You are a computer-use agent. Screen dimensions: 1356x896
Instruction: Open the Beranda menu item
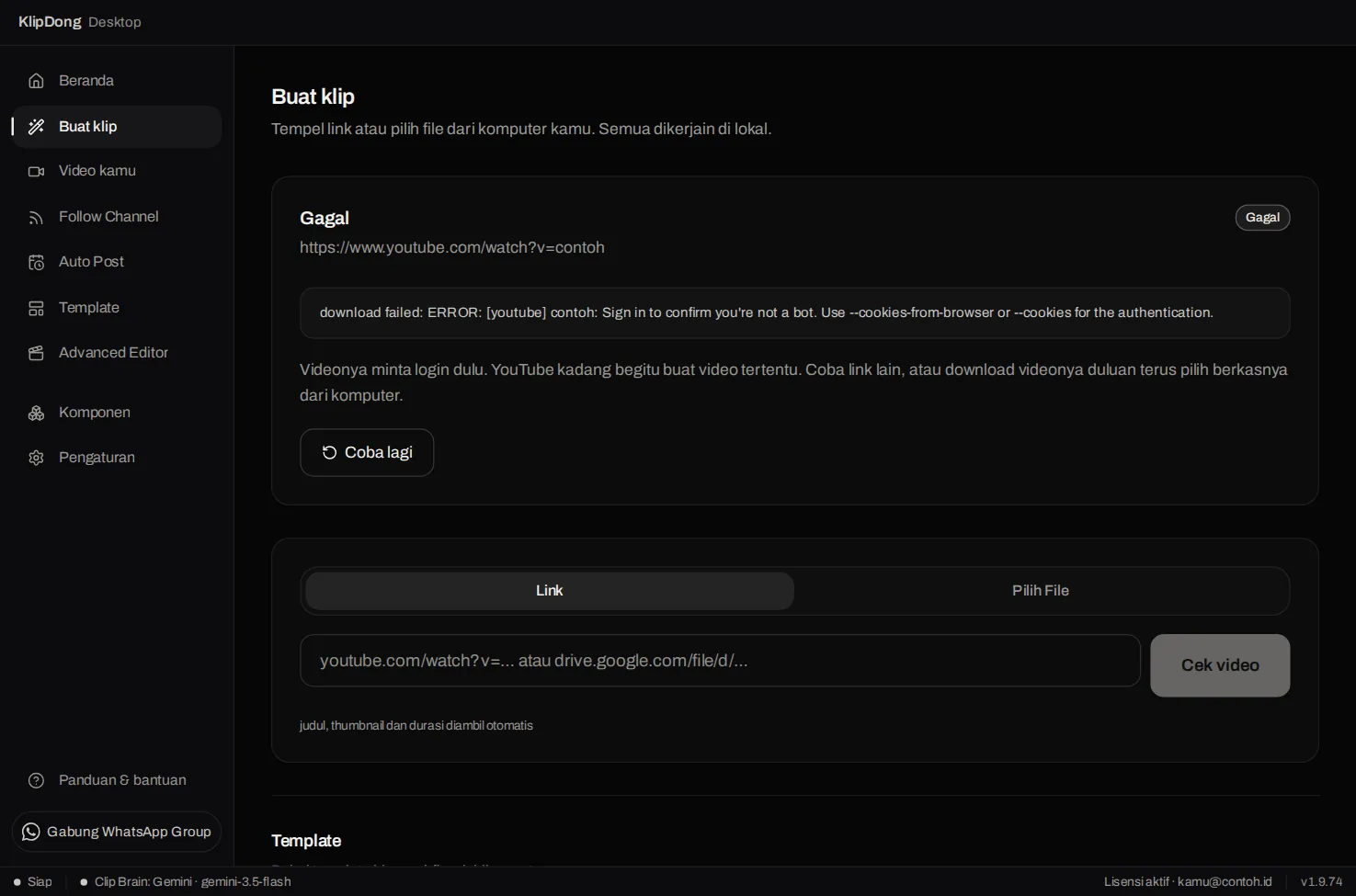pos(117,81)
